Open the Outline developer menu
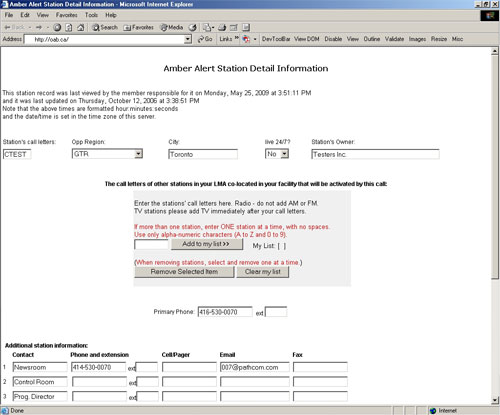Image resolution: width=500 pixels, height=415 pixels. [x=372, y=39]
